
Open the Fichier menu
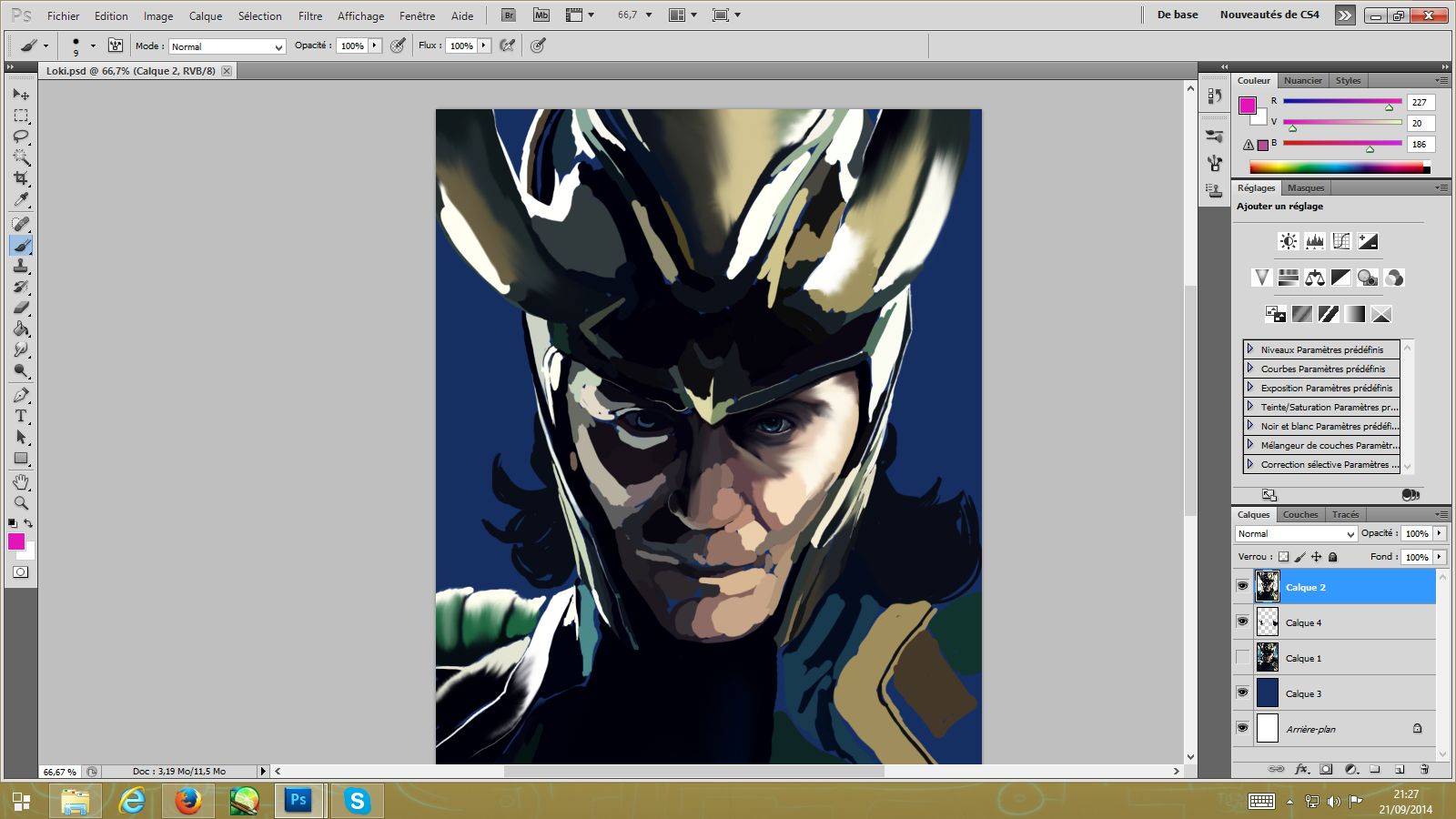64,15
